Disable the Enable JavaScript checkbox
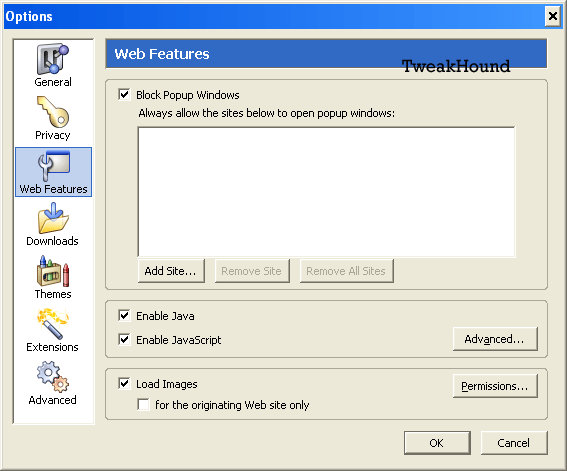This screenshot has height=471, width=567. click(x=124, y=339)
